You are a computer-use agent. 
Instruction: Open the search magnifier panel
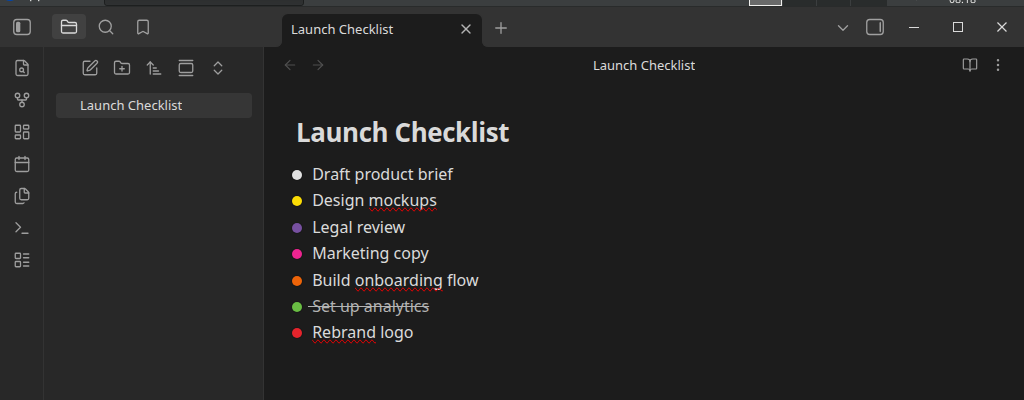pos(106,27)
